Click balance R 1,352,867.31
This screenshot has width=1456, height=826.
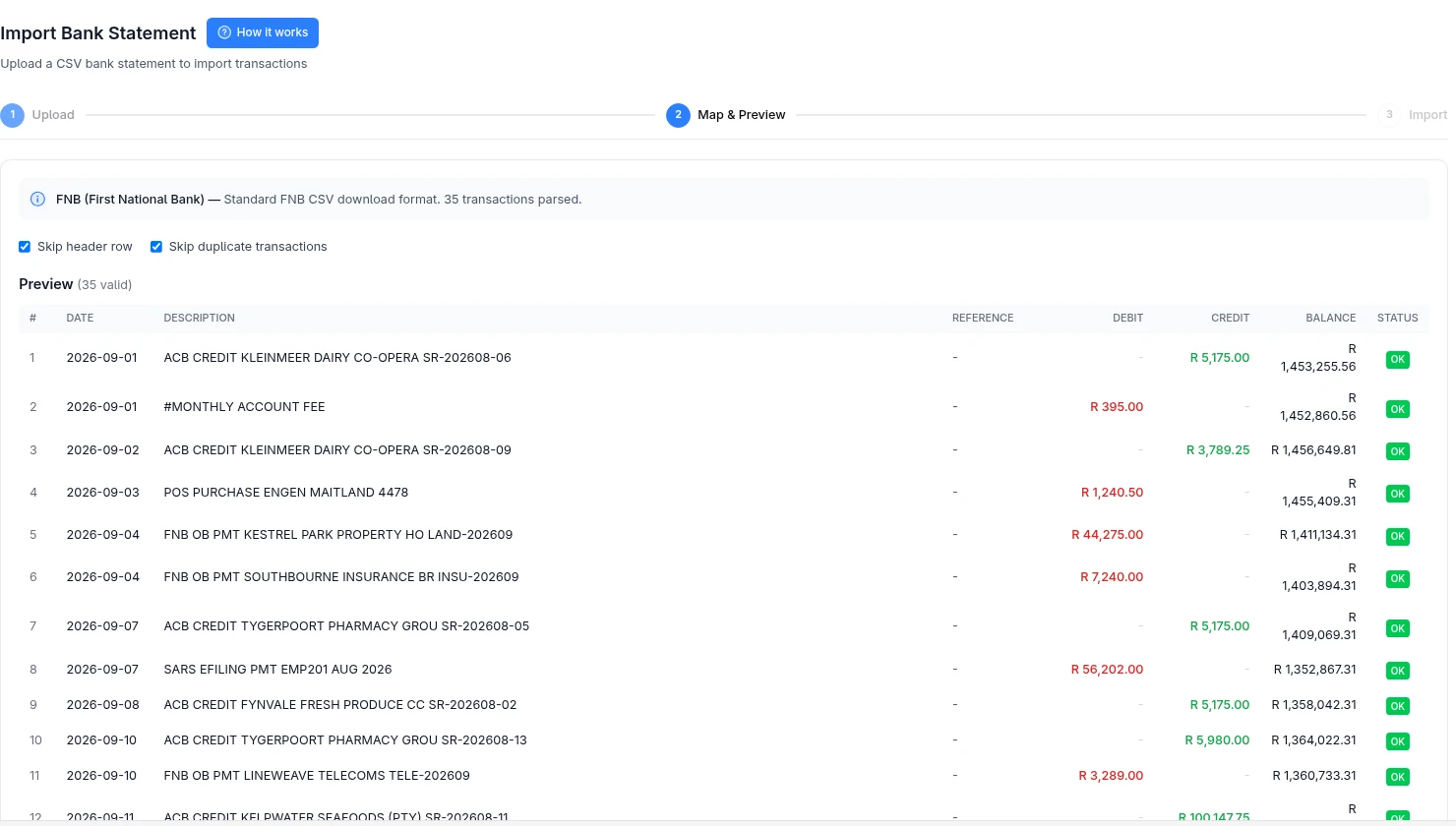point(1314,670)
